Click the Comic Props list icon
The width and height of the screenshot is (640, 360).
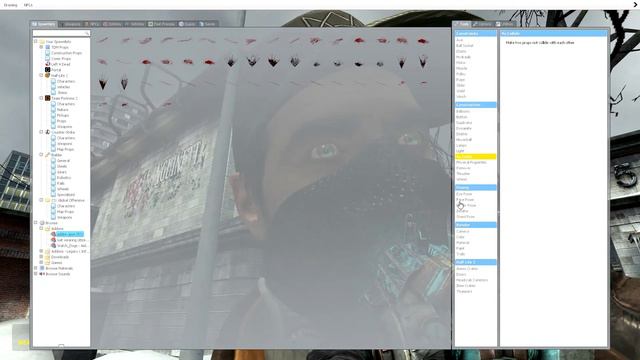point(47,59)
